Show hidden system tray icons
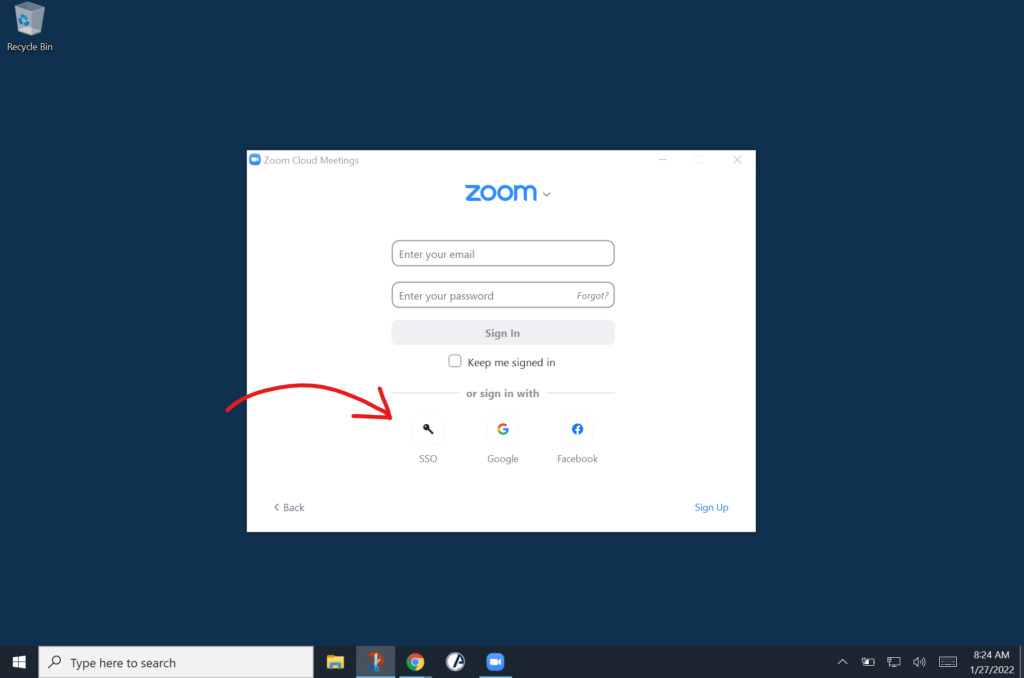1024x678 pixels. pos(842,662)
